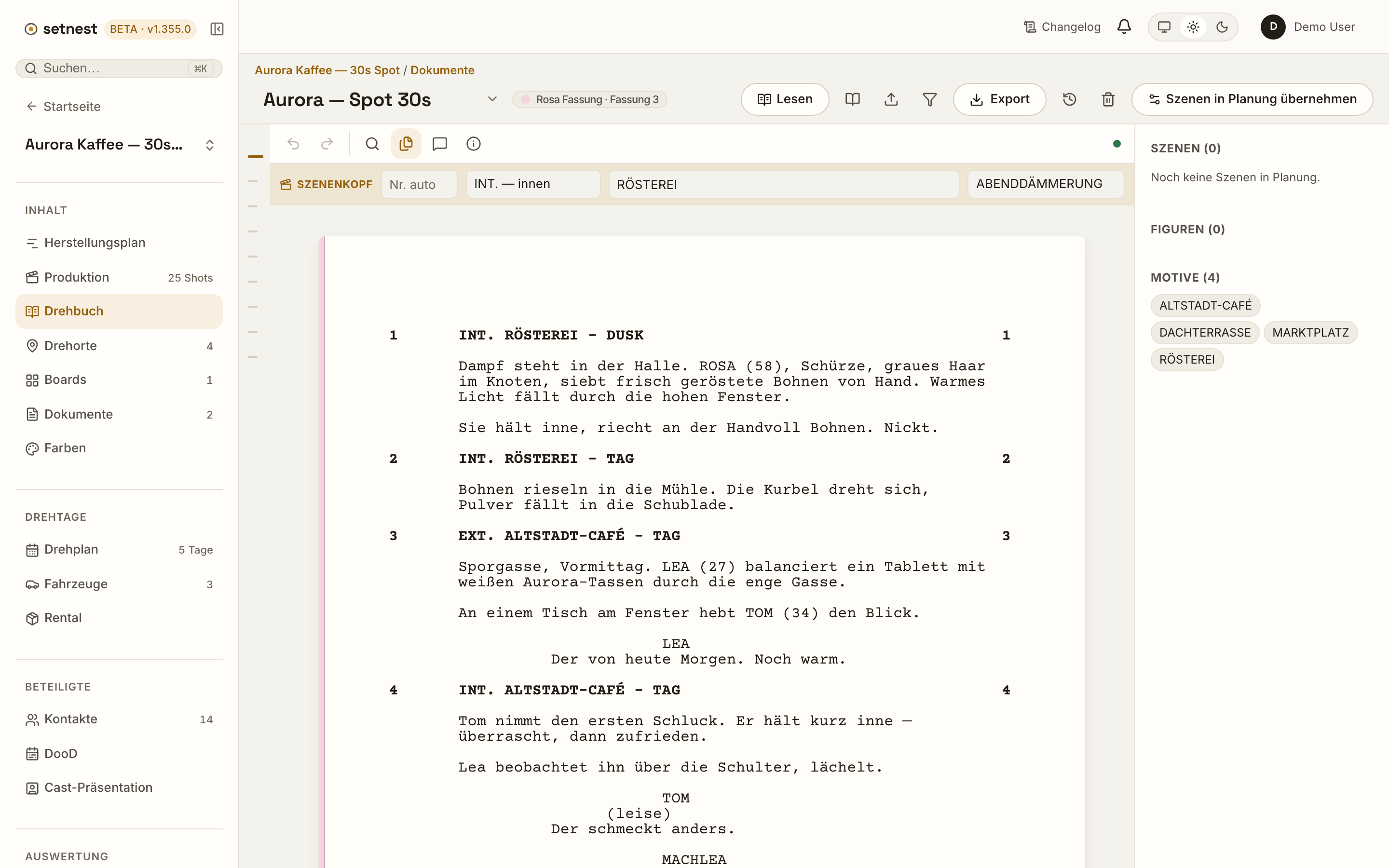Select system theme monitor toggle
This screenshot has height=868, width=1389.
coord(1164,27)
